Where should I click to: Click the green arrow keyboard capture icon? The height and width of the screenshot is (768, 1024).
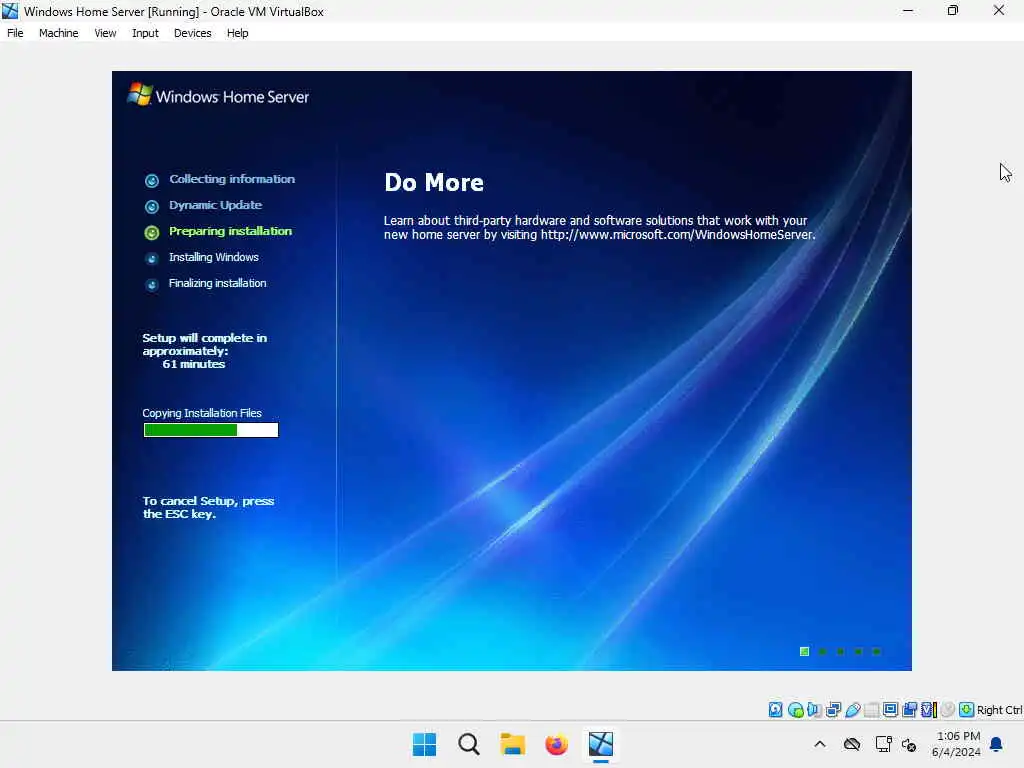(x=967, y=709)
